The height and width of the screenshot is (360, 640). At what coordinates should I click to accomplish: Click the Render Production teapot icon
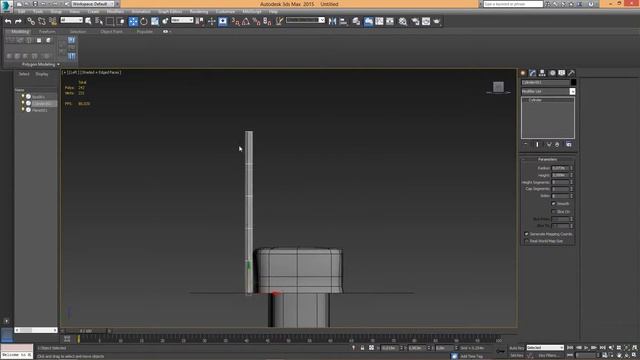click(x=437, y=21)
